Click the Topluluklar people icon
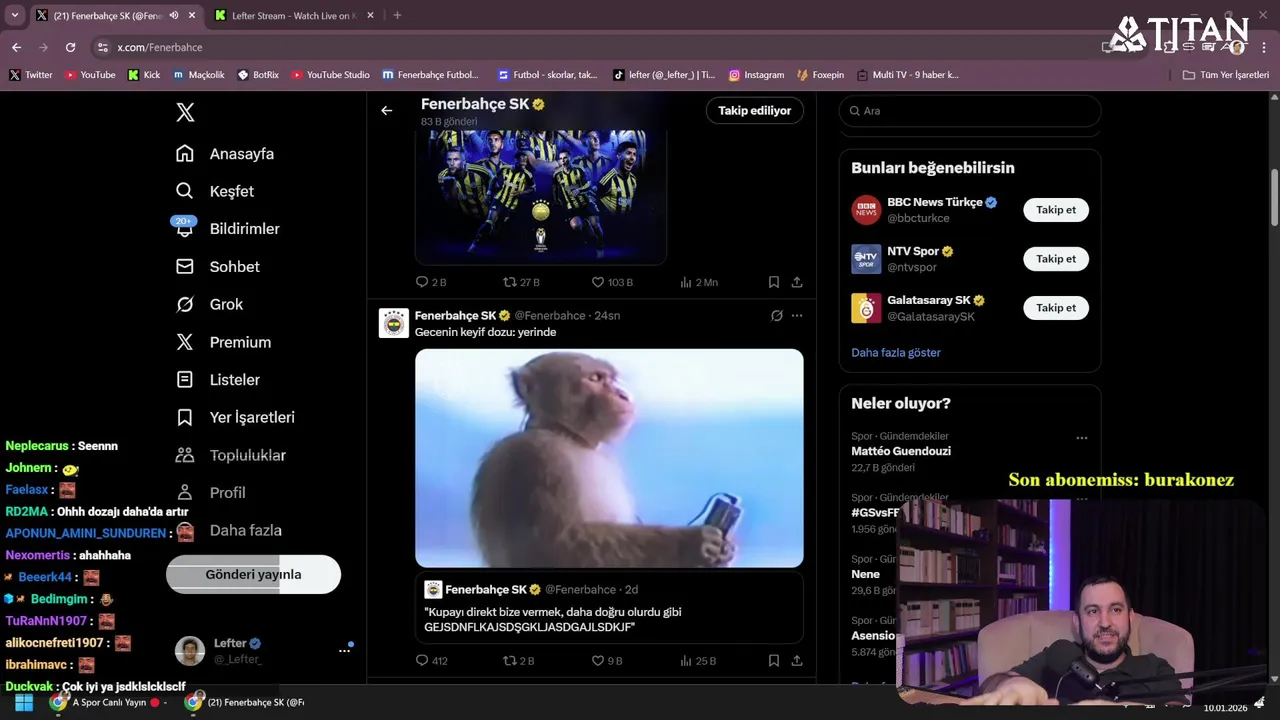Viewport: 1280px width, 720px height. point(185,455)
